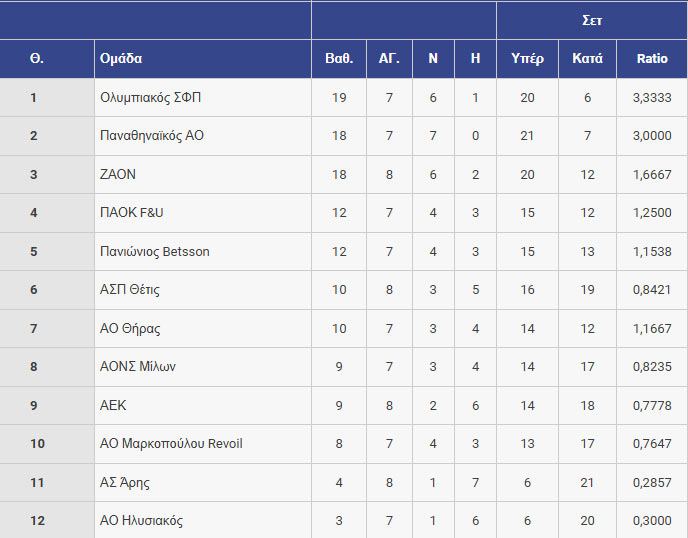Image resolution: width=688 pixels, height=538 pixels.
Task: Select ΠΑΟΚ F&U team name
Action: pos(131,213)
